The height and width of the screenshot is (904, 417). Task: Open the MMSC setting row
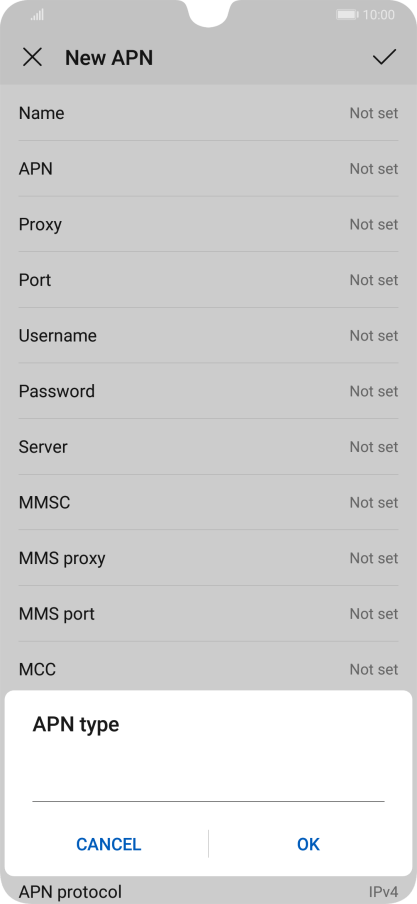coord(208,503)
